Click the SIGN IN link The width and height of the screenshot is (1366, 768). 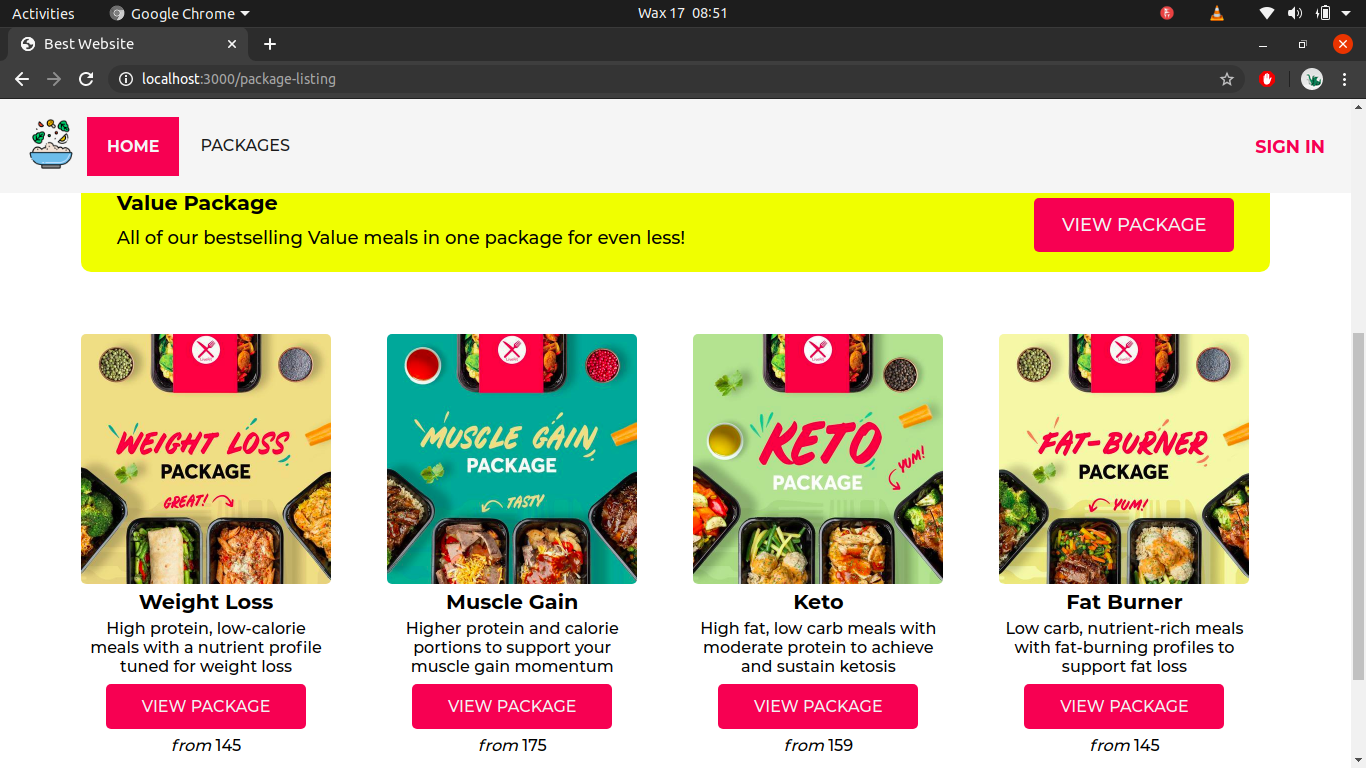[1289, 147]
